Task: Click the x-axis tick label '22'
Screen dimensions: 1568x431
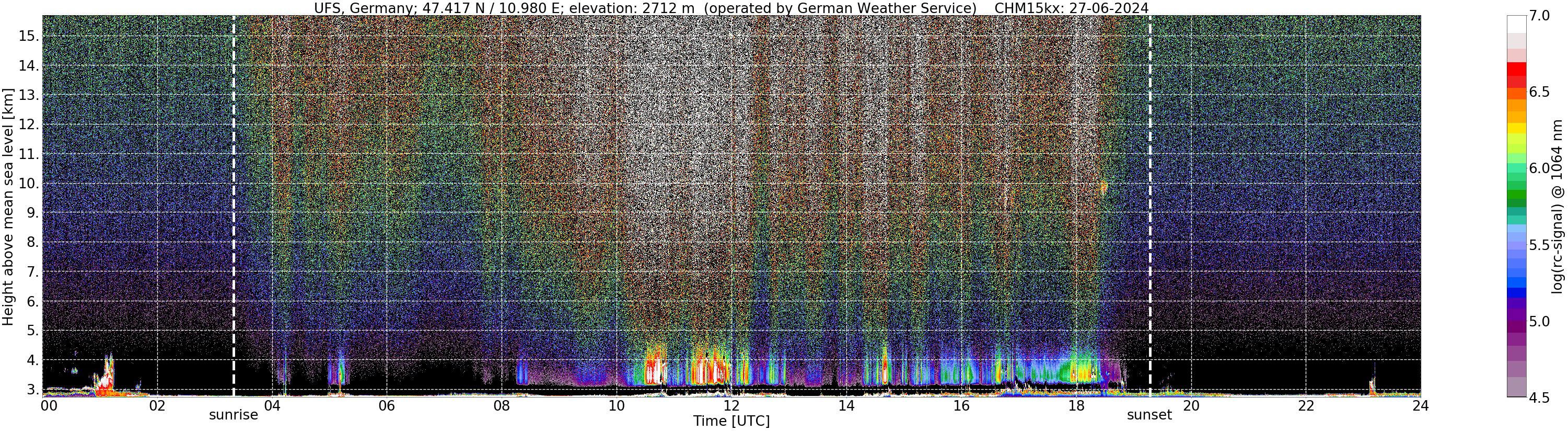Action: 1306,406
